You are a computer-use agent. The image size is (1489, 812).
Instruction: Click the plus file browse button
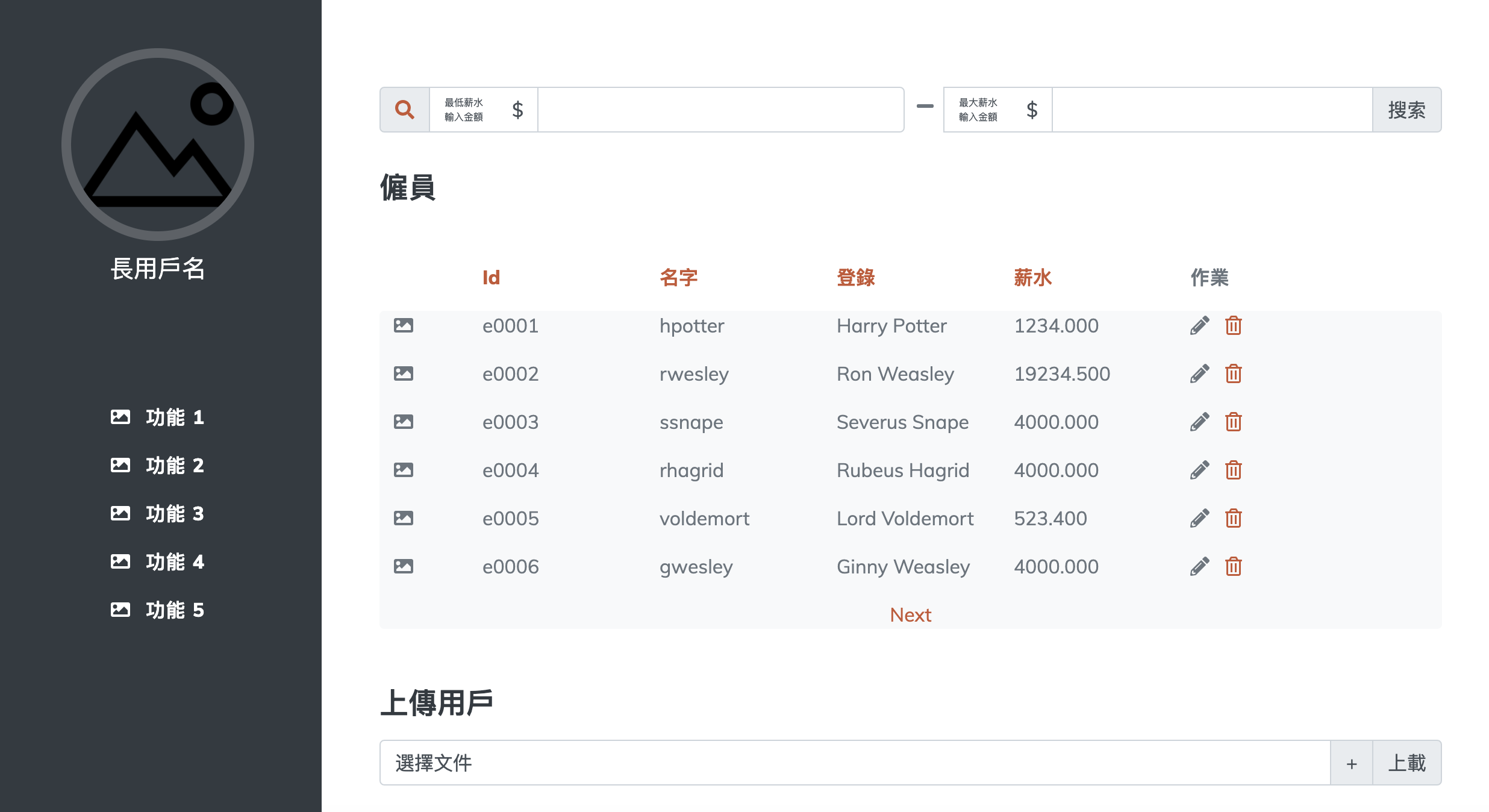pyautogui.click(x=1351, y=763)
